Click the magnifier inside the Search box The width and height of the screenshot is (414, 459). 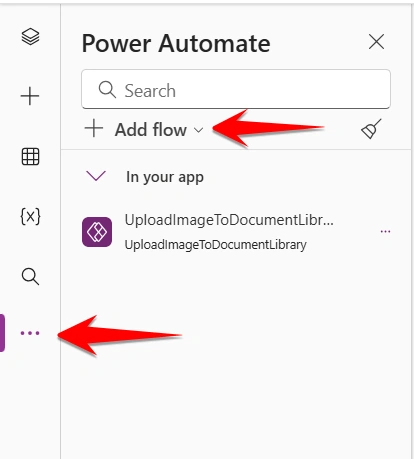pyautogui.click(x=107, y=90)
